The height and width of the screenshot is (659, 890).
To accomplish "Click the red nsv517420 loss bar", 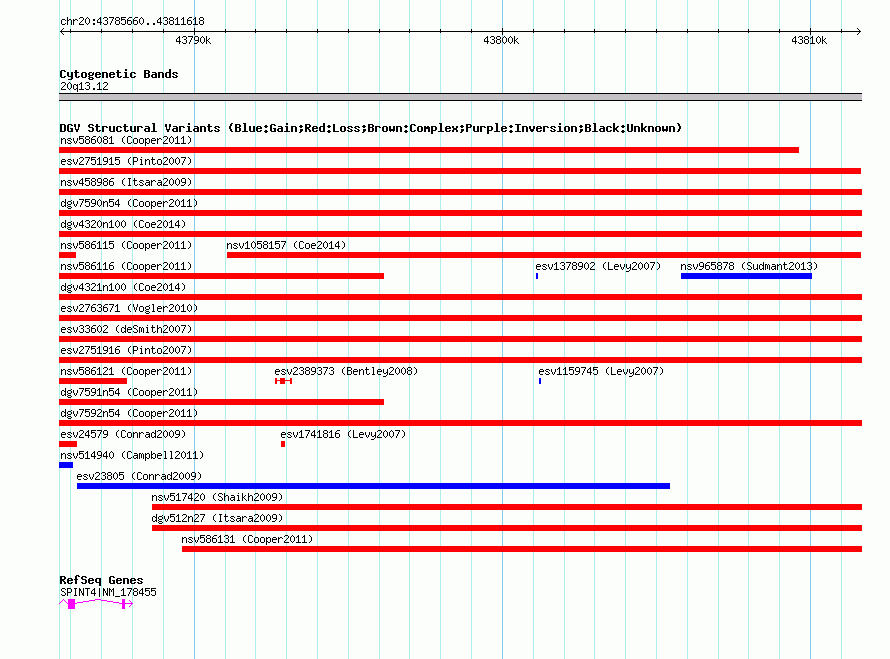I will [x=507, y=507].
